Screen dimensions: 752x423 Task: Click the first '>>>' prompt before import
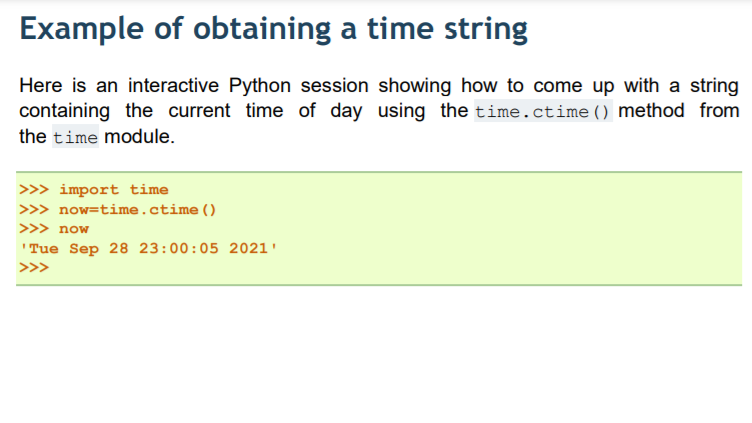[x=34, y=190]
